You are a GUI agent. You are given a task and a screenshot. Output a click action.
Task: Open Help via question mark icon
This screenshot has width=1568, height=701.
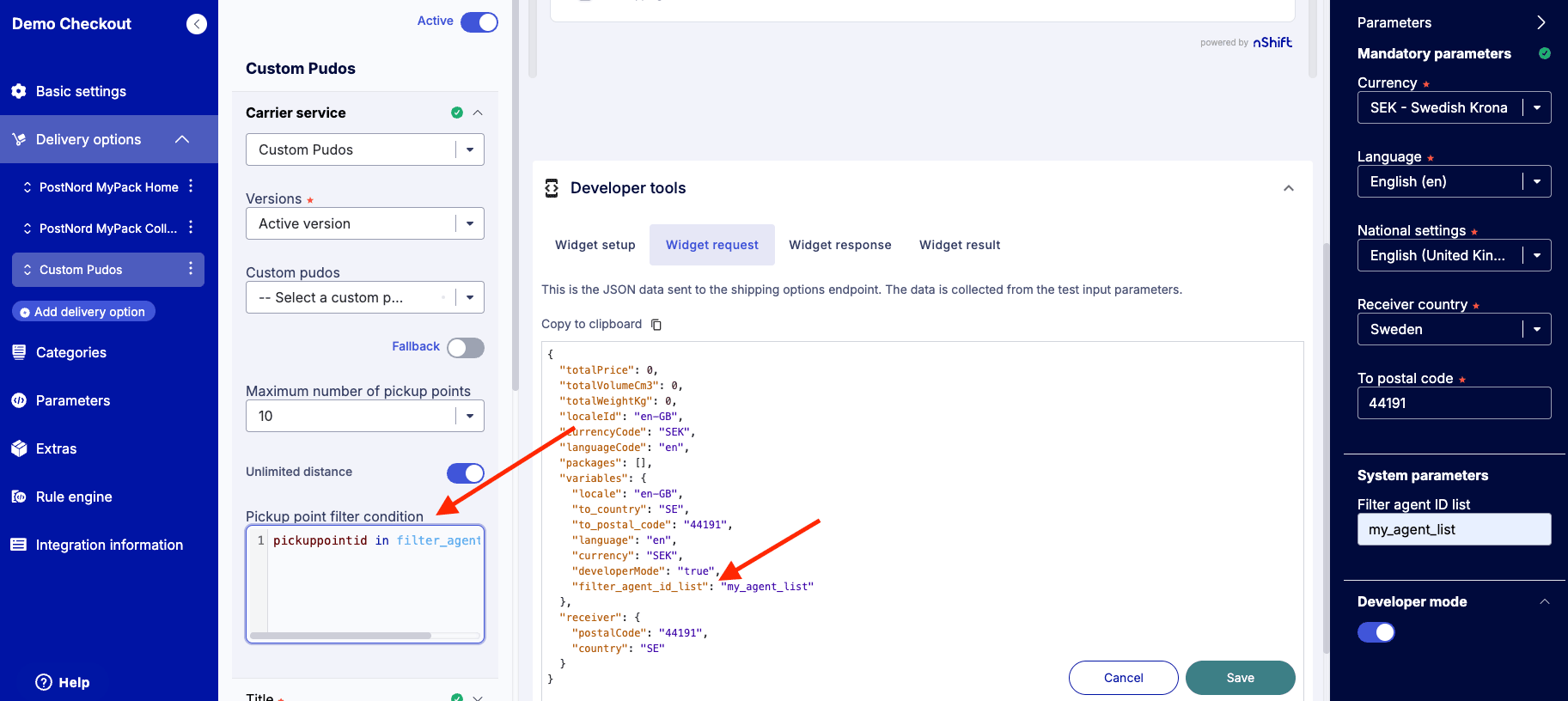tap(44, 682)
